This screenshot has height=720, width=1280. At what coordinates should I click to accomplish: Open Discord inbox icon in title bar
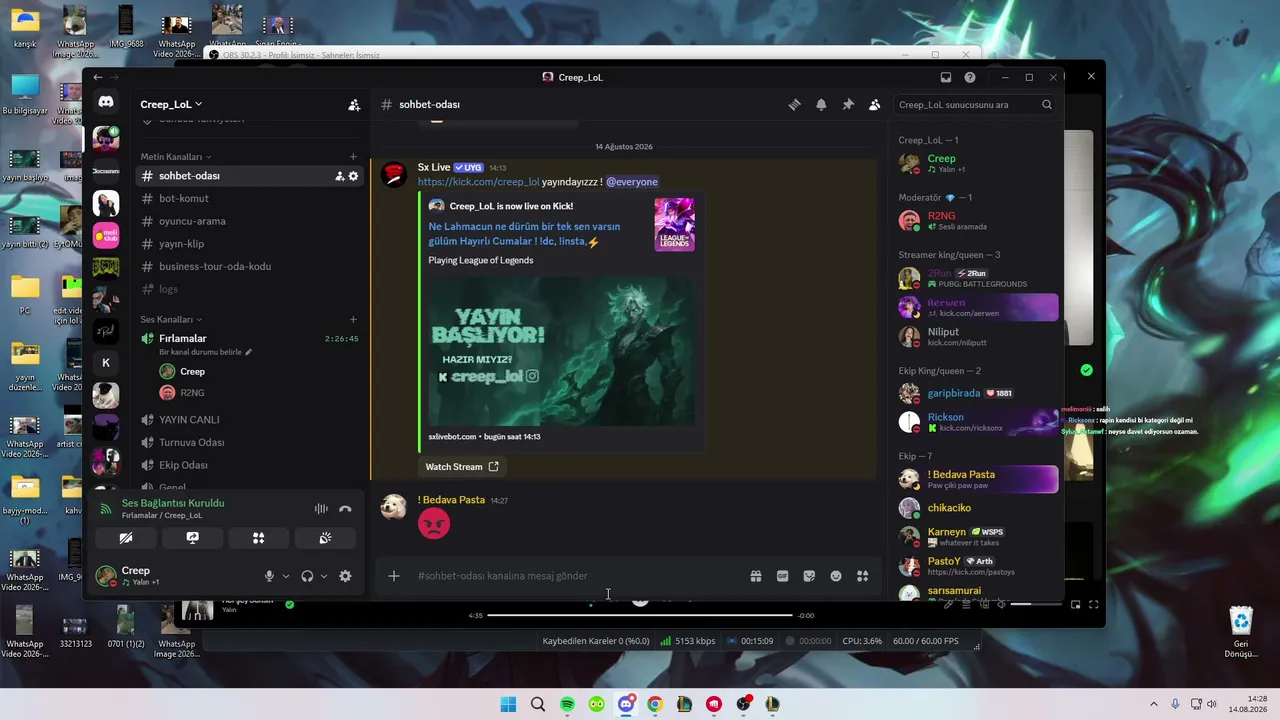coord(946,77)
